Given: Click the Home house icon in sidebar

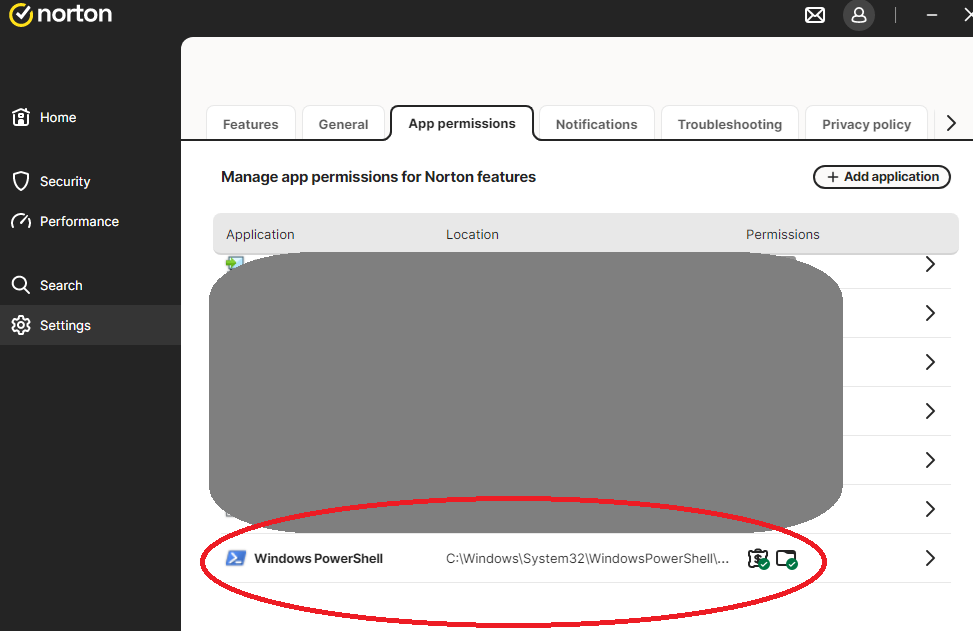Looking at the screenshot, I should click(x=21, y=117).
